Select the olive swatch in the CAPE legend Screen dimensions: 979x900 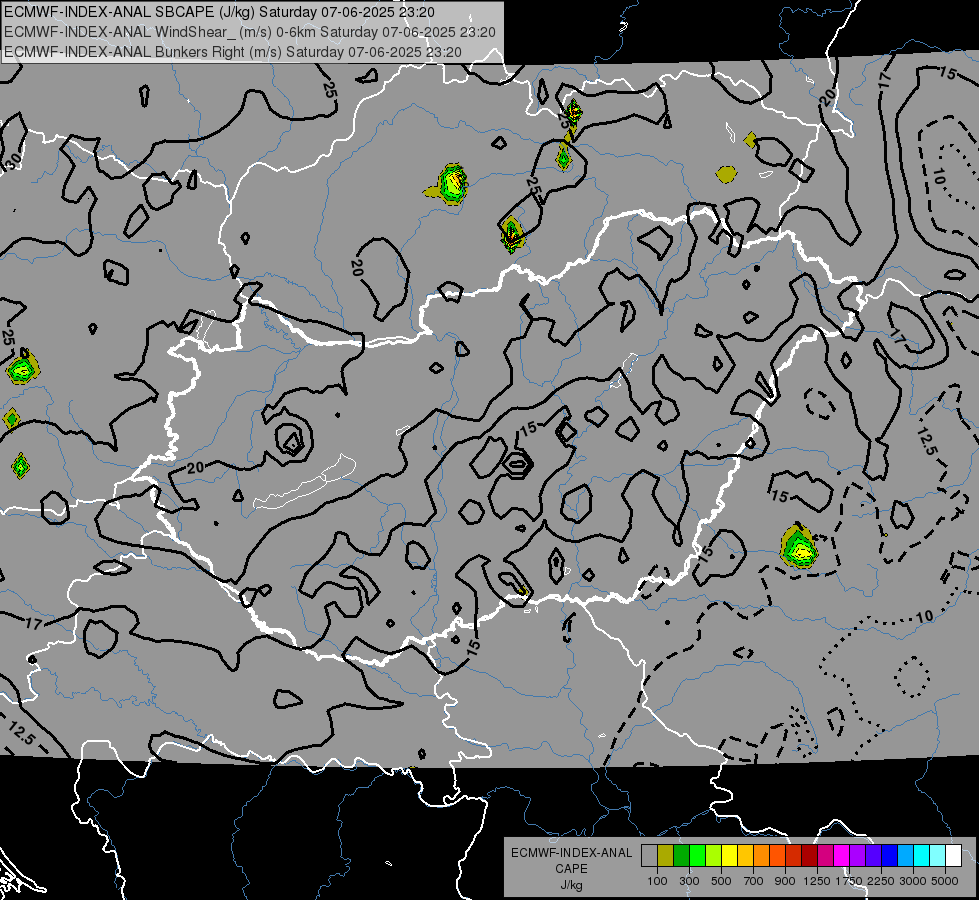[666, 855]
